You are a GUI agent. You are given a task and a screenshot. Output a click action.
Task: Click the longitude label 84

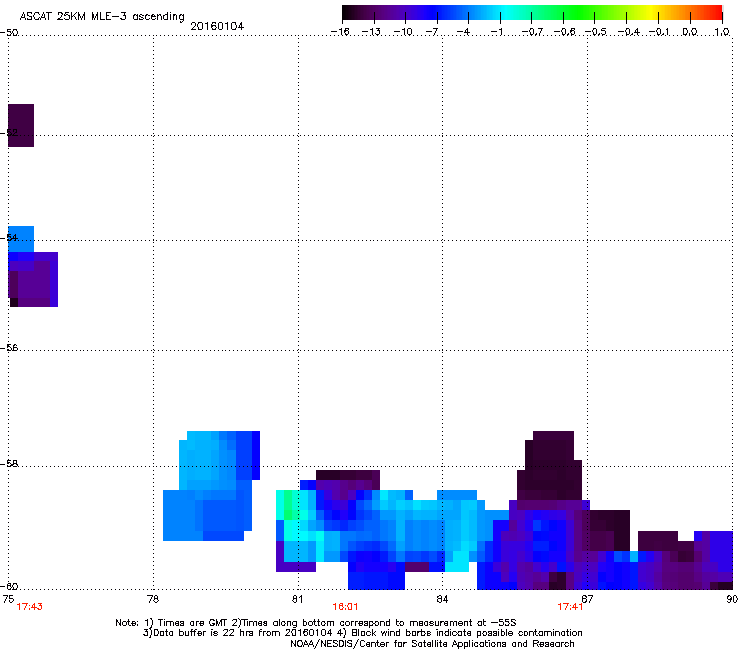[x=442, y=599]
